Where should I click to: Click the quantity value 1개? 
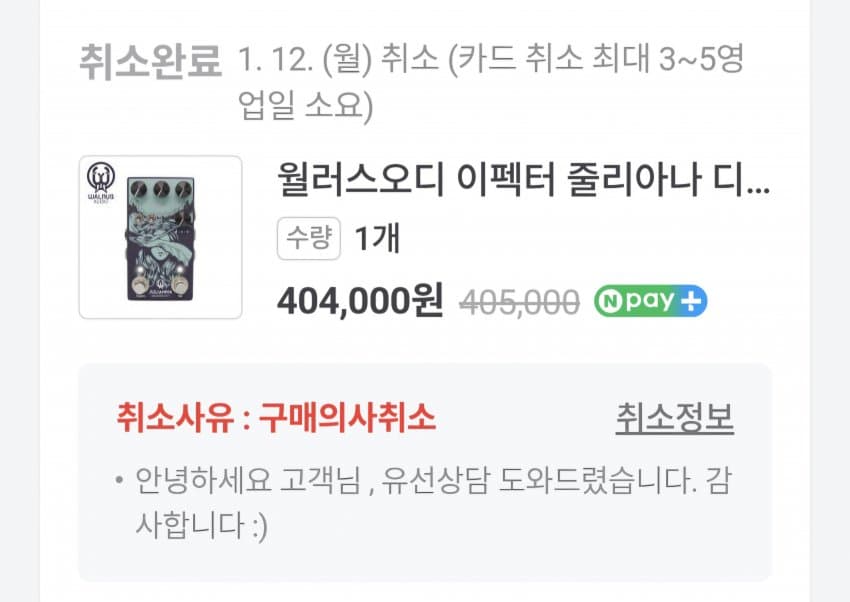click(x=377, y=238)
